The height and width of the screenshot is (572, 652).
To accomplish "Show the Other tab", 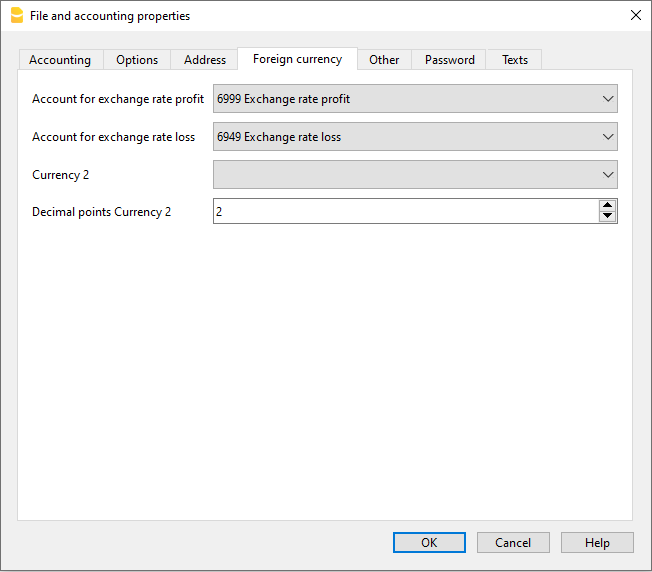I will click(x=384, y=60).
